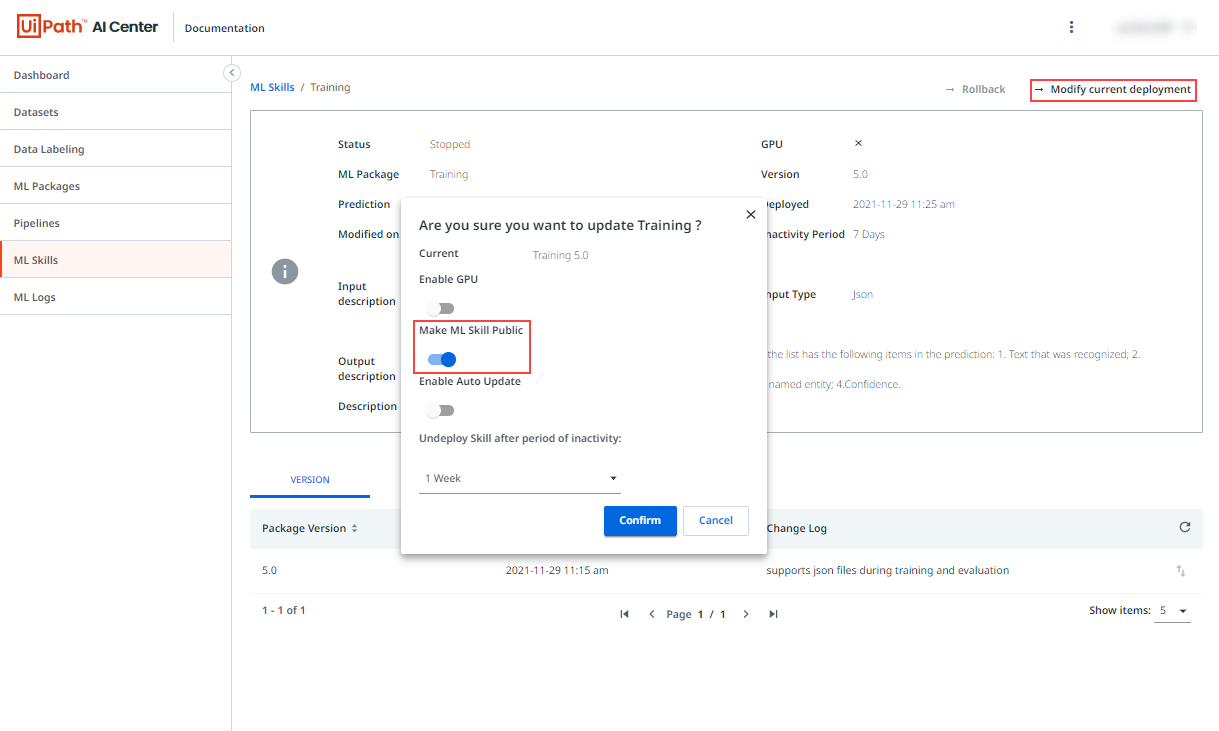Go to first page of results
Screen dimensions: 1219x731
624,614
